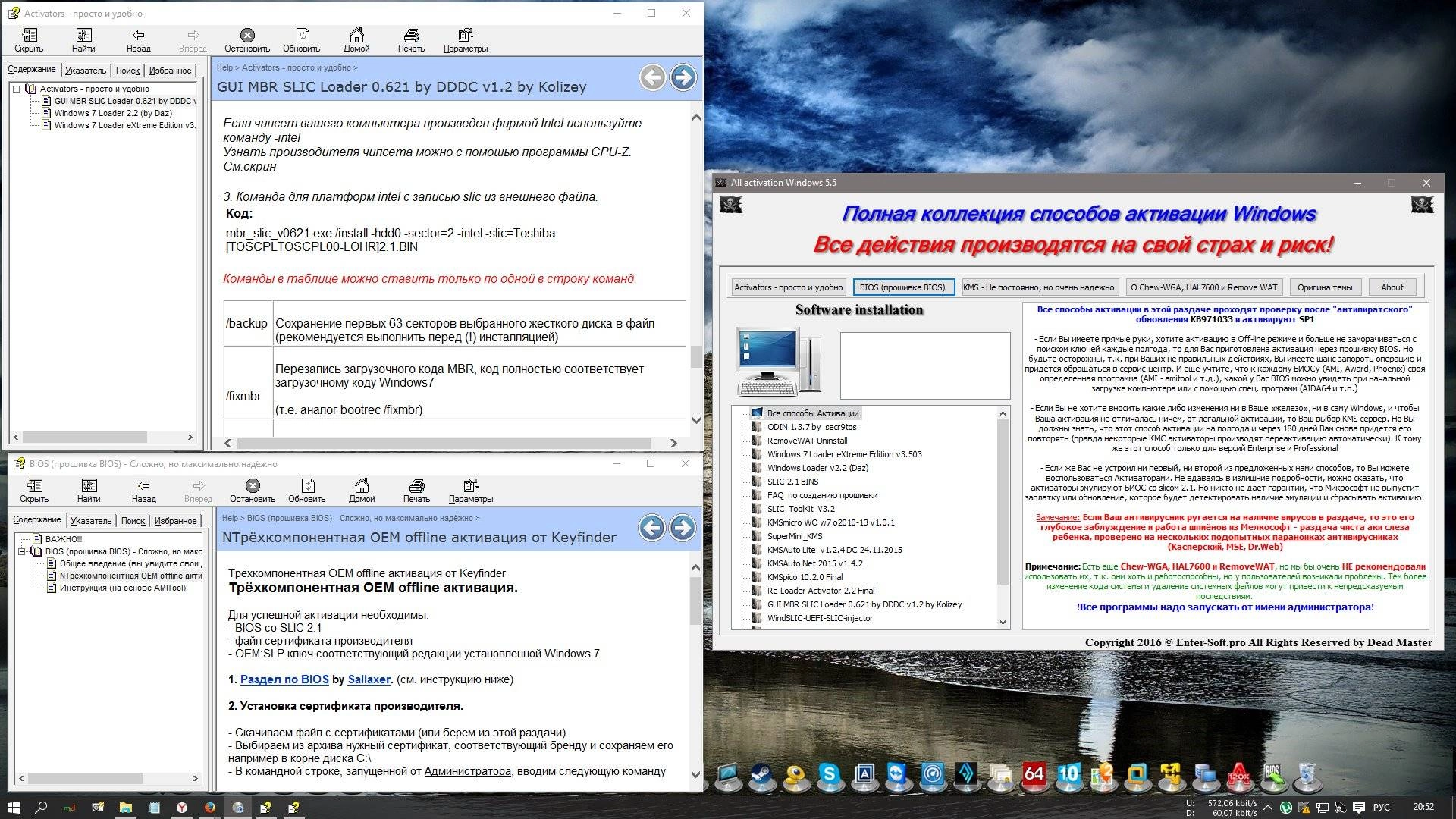Select KMSpico 10.2.0 Final in list
Viewport: 1456px width, 819px height.
(x=805, y=577)
